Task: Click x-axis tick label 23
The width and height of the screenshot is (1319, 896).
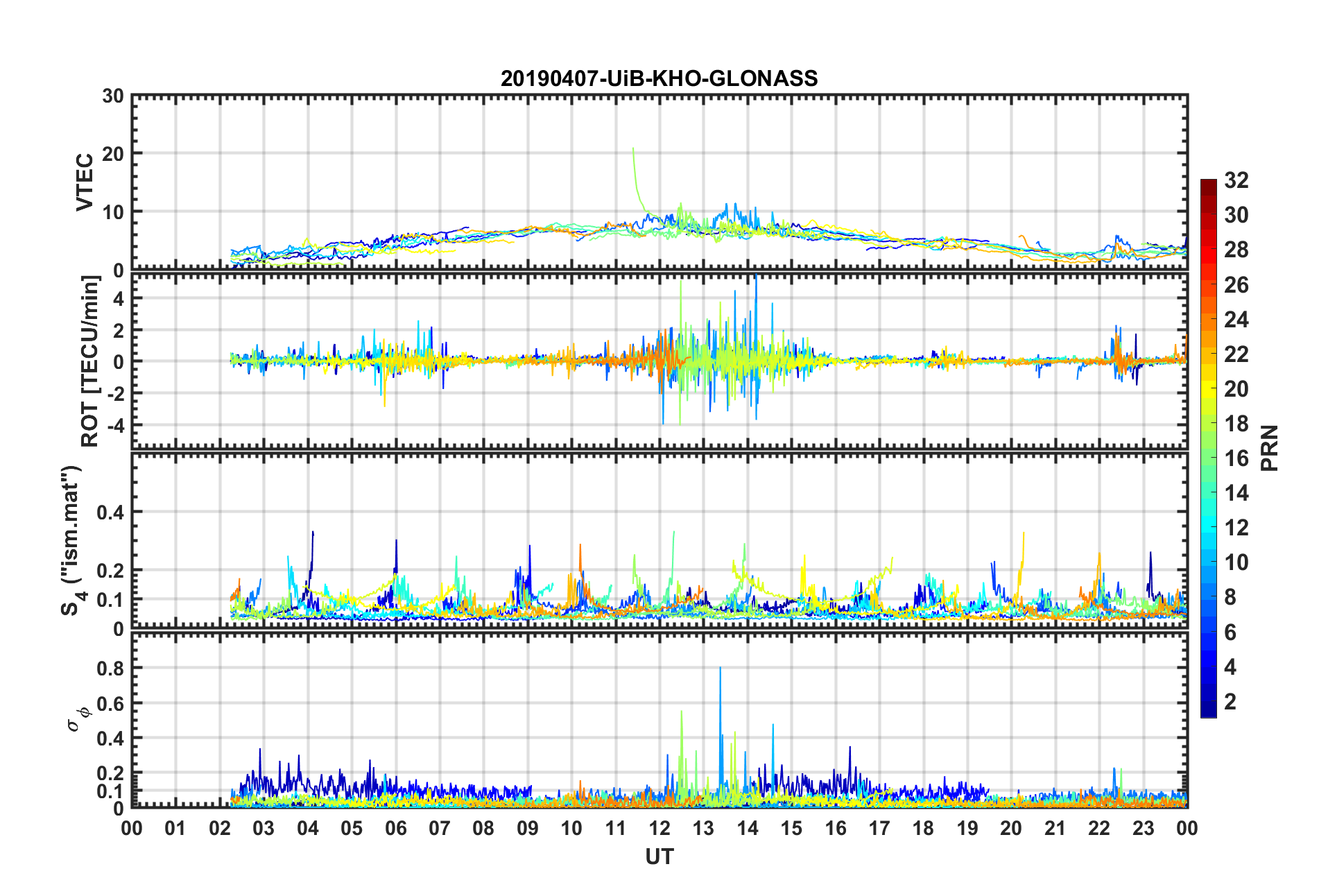Action: coord(1143,828)
